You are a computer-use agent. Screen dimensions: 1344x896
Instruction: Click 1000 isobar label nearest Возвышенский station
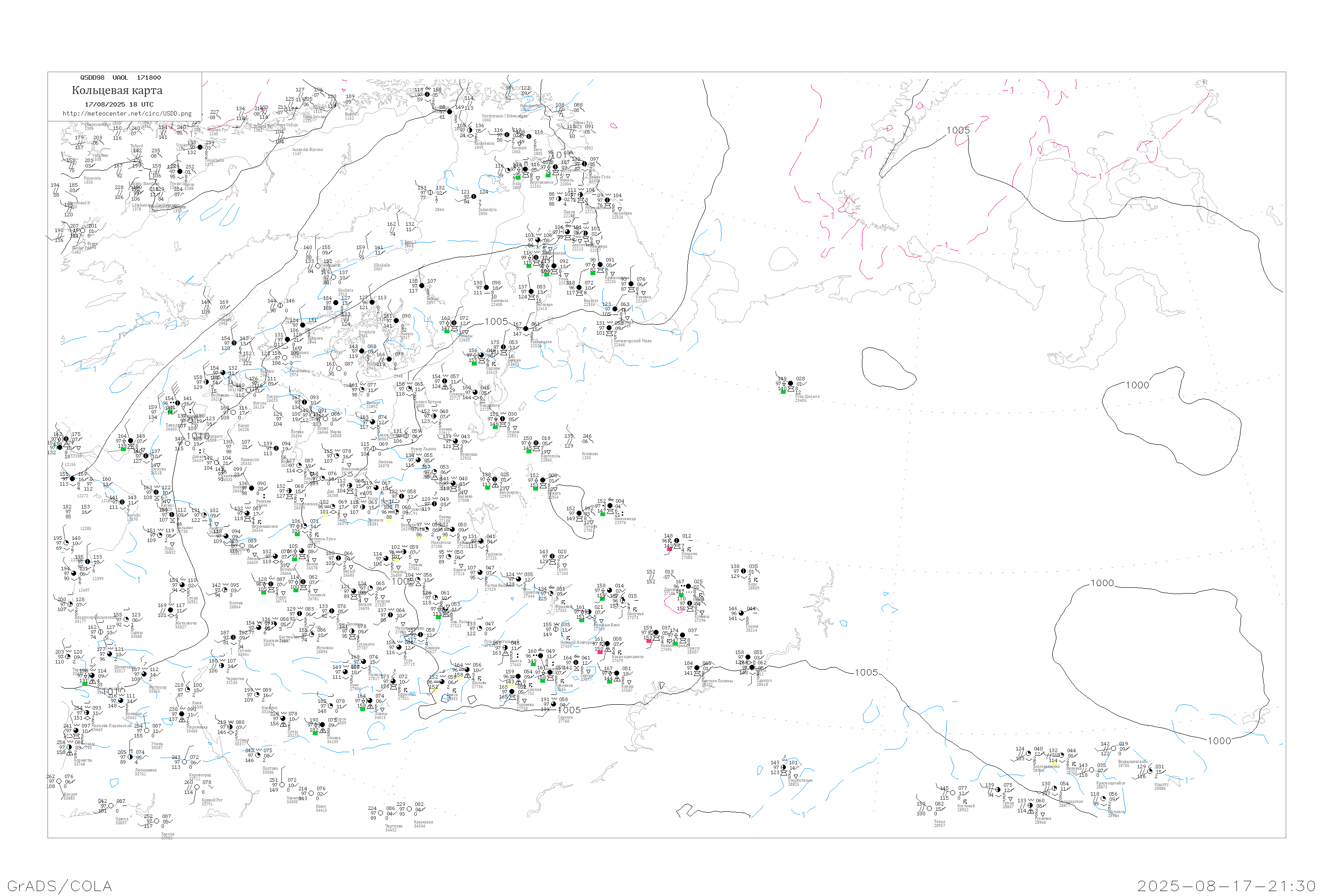[x=1219, y=741]
